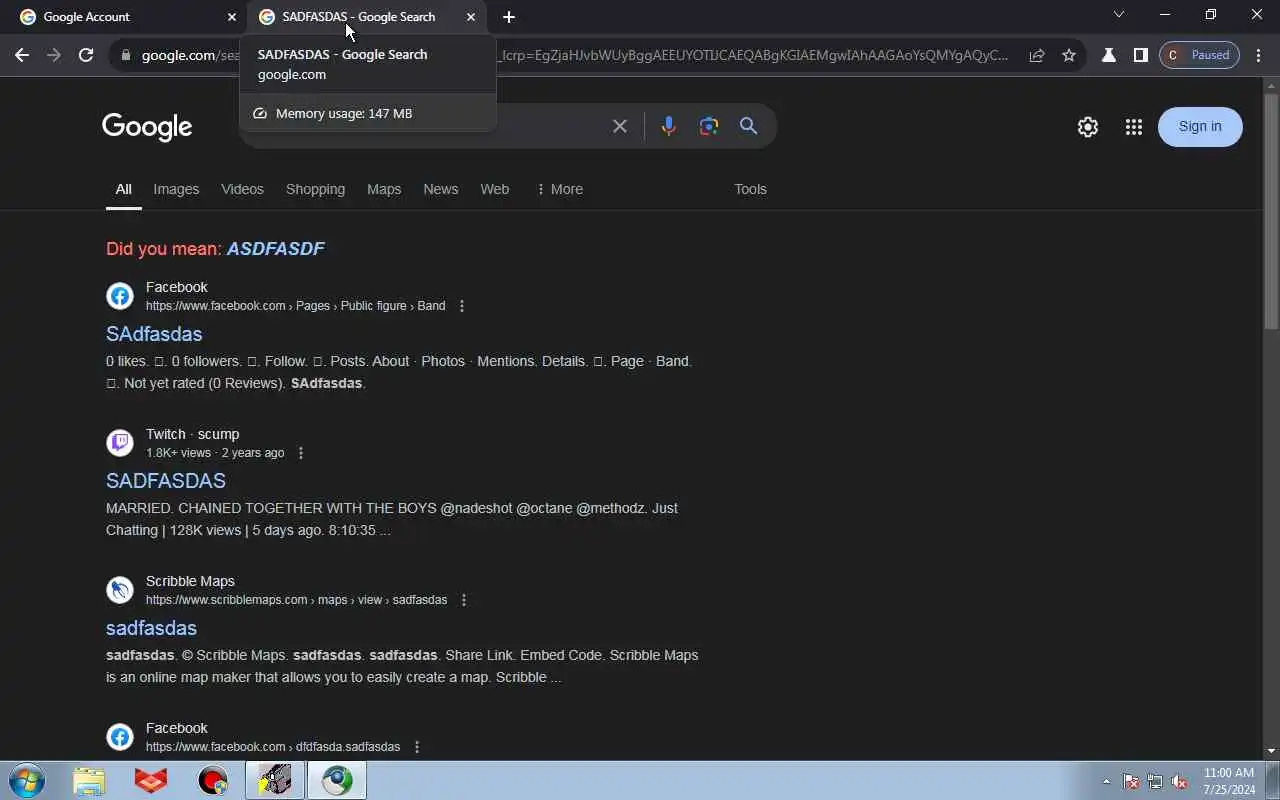Open the sadfasdas Scribble Maps result

[x=151, y=628]
